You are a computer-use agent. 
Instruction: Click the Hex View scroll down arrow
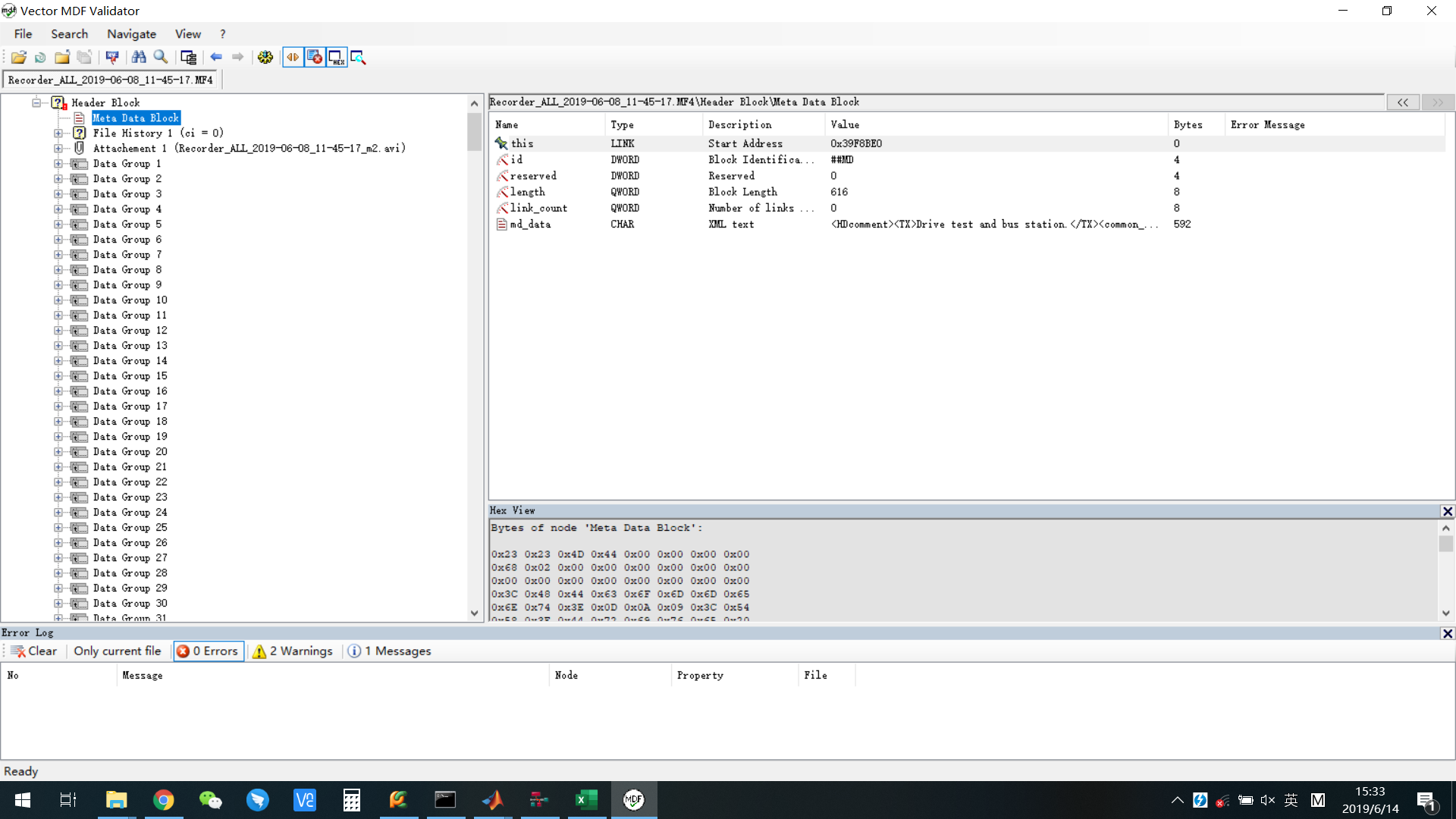[x=1446, y=613]
